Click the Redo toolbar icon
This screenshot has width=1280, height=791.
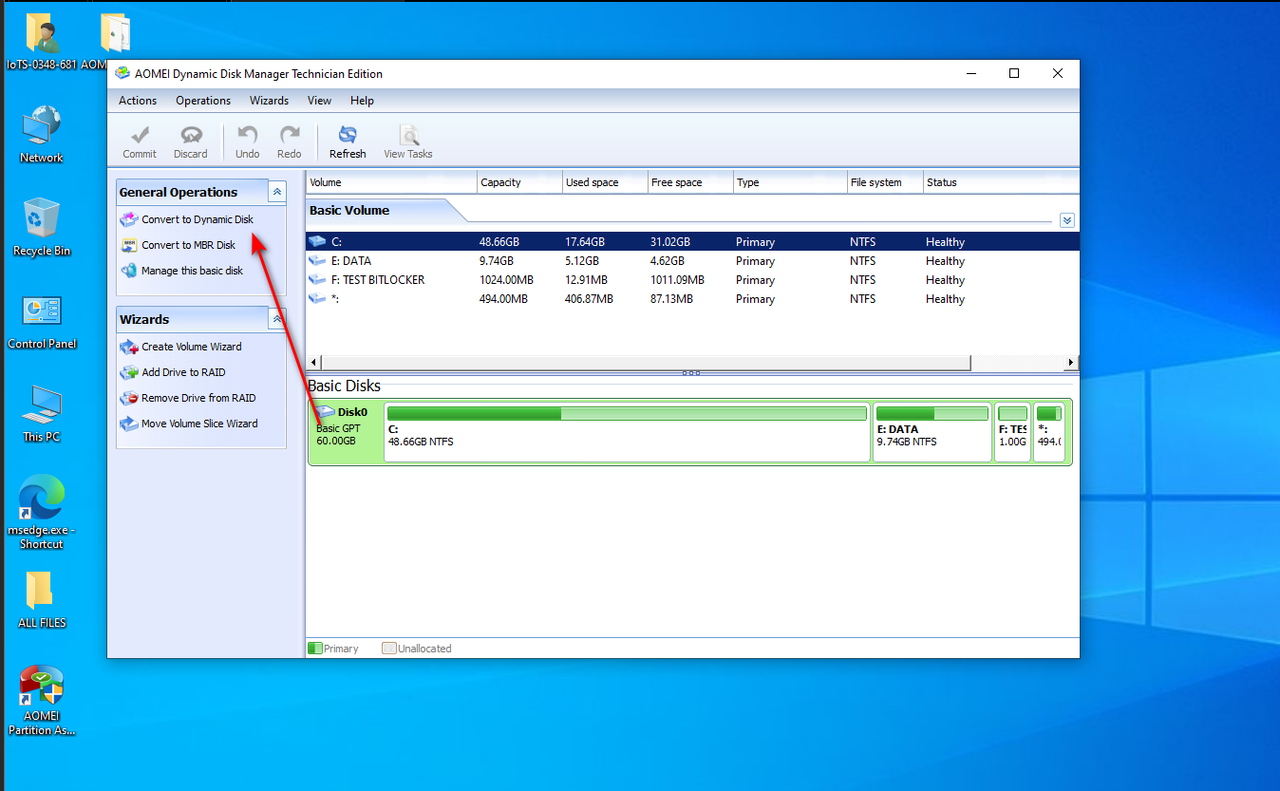(x=289, y=135)
